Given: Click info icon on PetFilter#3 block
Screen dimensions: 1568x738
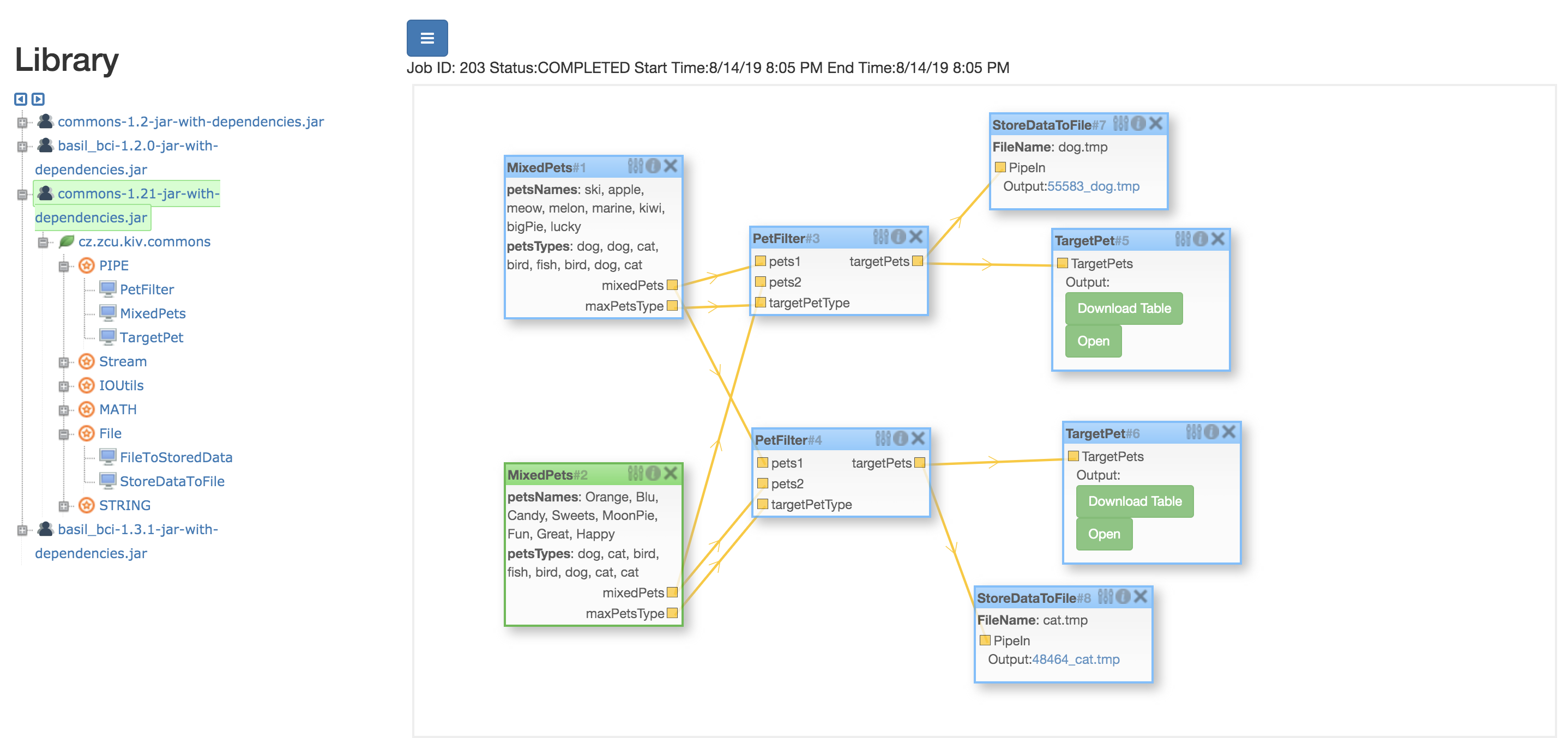Looking at the screenshot, I should pyautogui.click(x=898, y=237).
